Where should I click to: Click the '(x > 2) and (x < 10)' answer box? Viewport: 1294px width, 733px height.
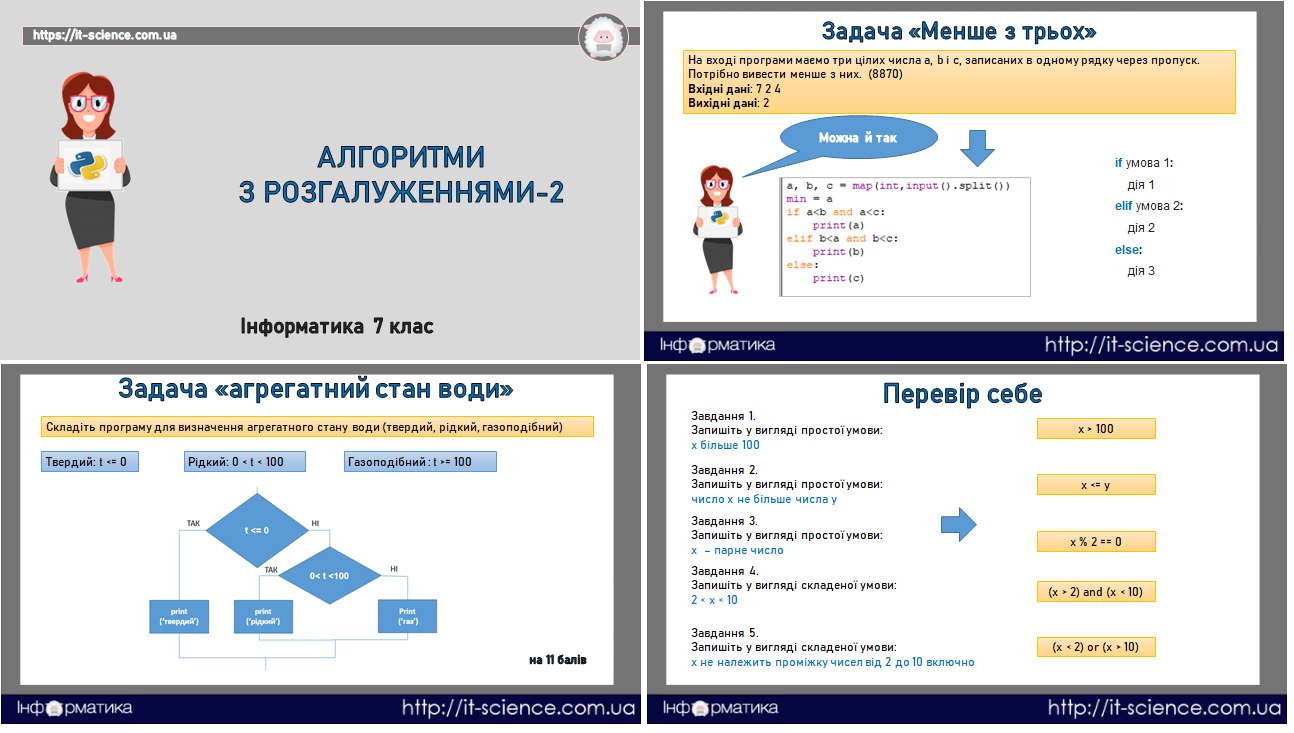(x=1096, y=591)
